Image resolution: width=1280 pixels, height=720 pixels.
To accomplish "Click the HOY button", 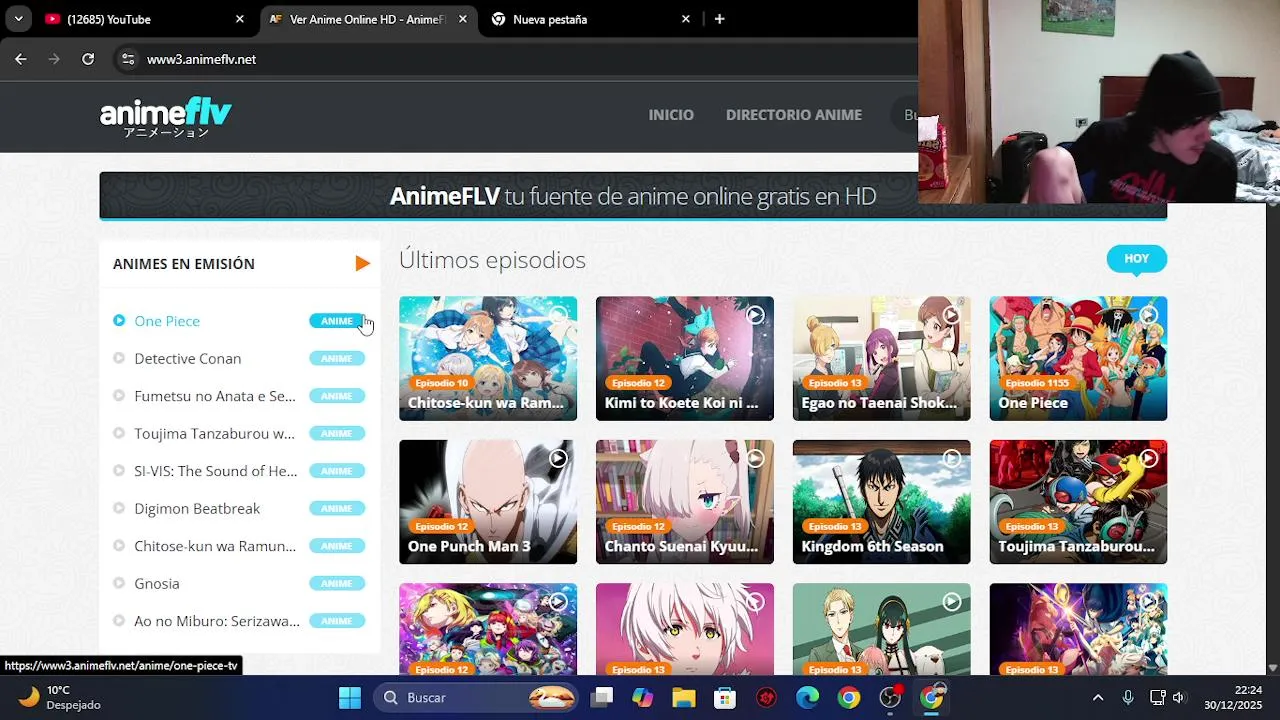I will pyautogui.click(x=1137, y=259).
